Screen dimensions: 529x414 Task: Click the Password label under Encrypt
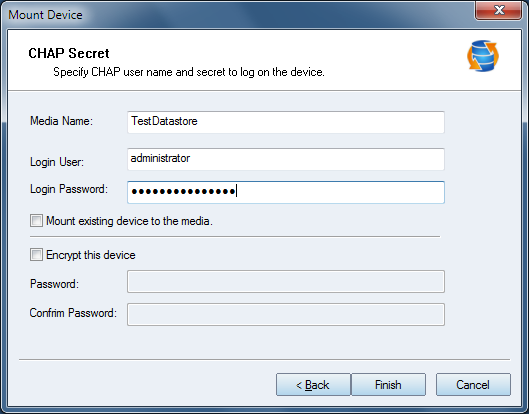coord(54,284)
